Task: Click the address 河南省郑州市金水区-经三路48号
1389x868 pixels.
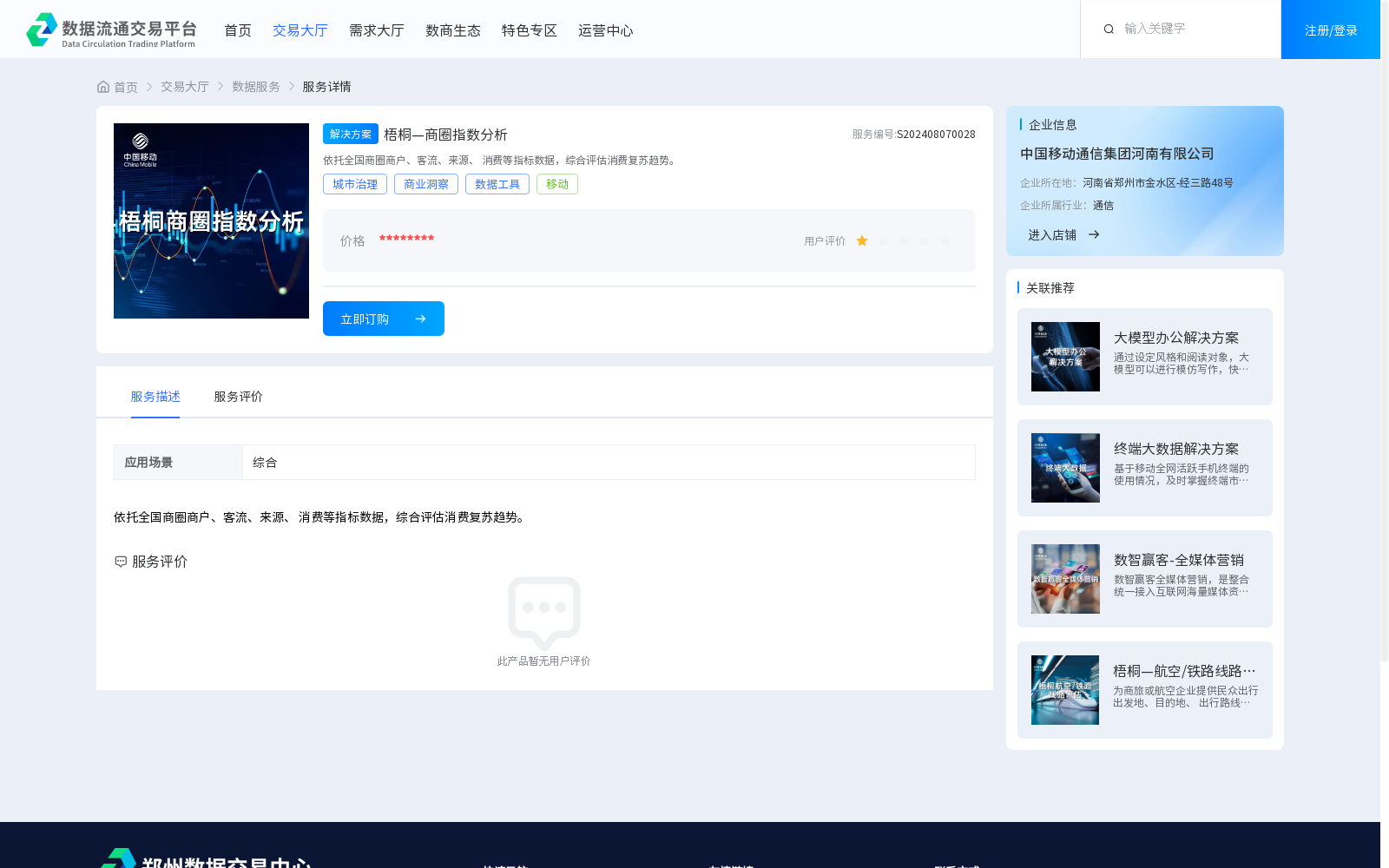Action: tap(1157, 183)
